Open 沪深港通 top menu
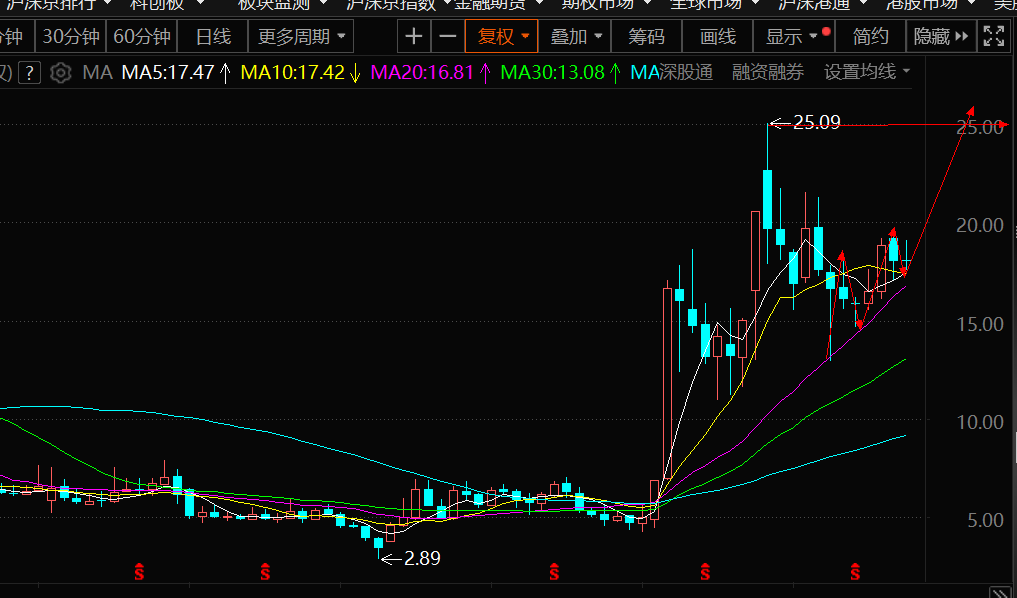The width and height of the screenshot is (1017, 598). pos(822,5)
